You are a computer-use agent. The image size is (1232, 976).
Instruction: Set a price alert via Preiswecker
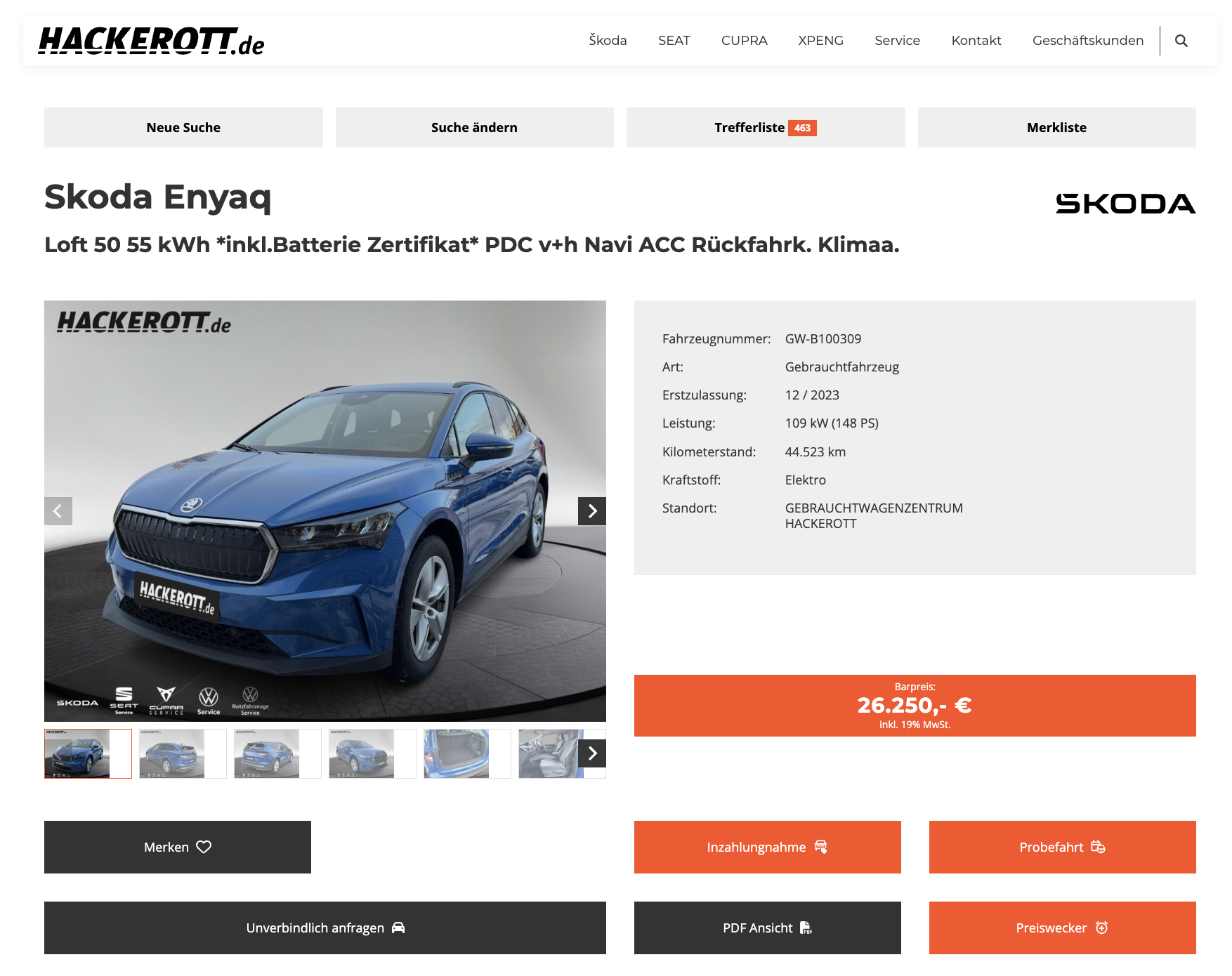pyautogui.click(x=1062, y=928)
